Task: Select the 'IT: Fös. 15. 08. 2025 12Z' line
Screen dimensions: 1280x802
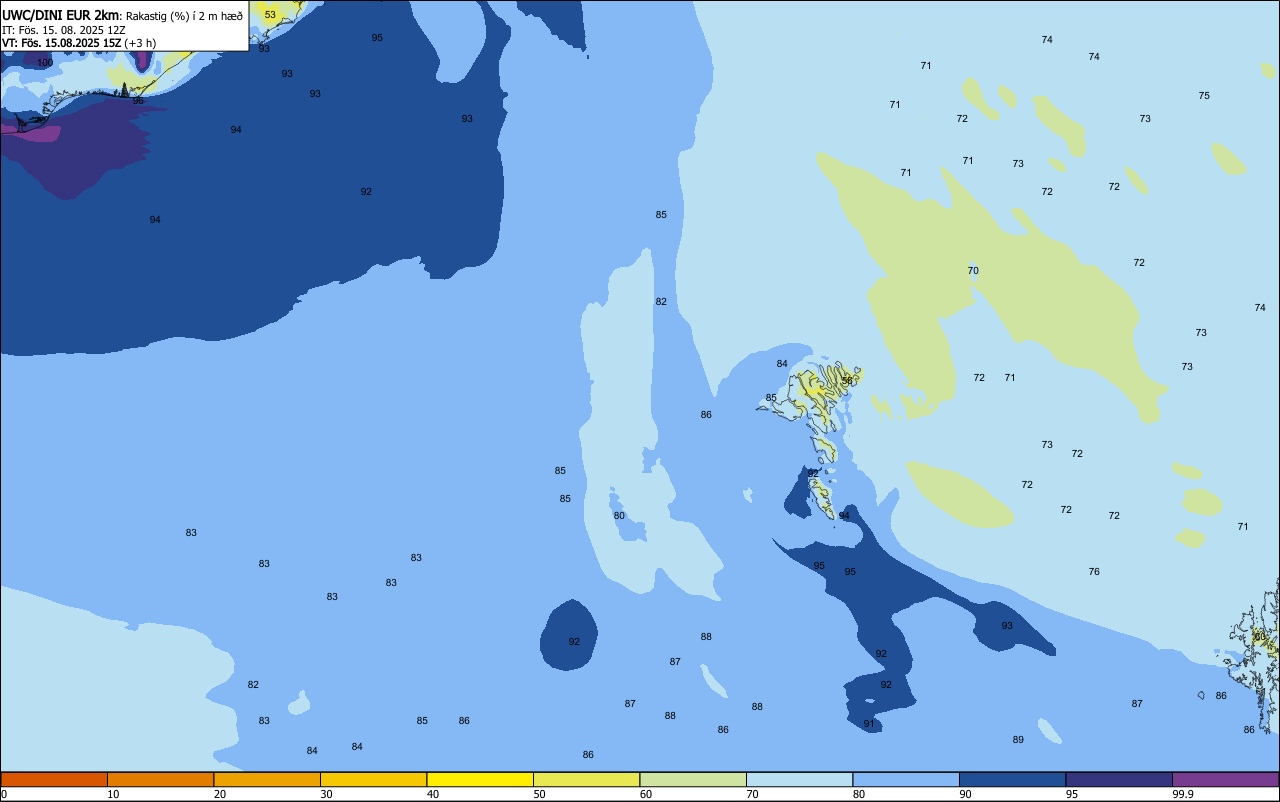Action: click(63, 30)
